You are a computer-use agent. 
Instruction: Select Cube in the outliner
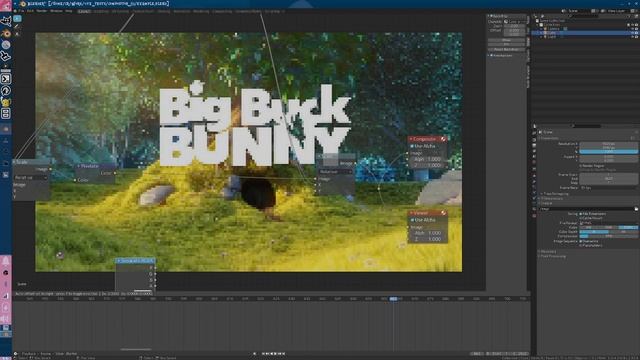pos(552,33)
